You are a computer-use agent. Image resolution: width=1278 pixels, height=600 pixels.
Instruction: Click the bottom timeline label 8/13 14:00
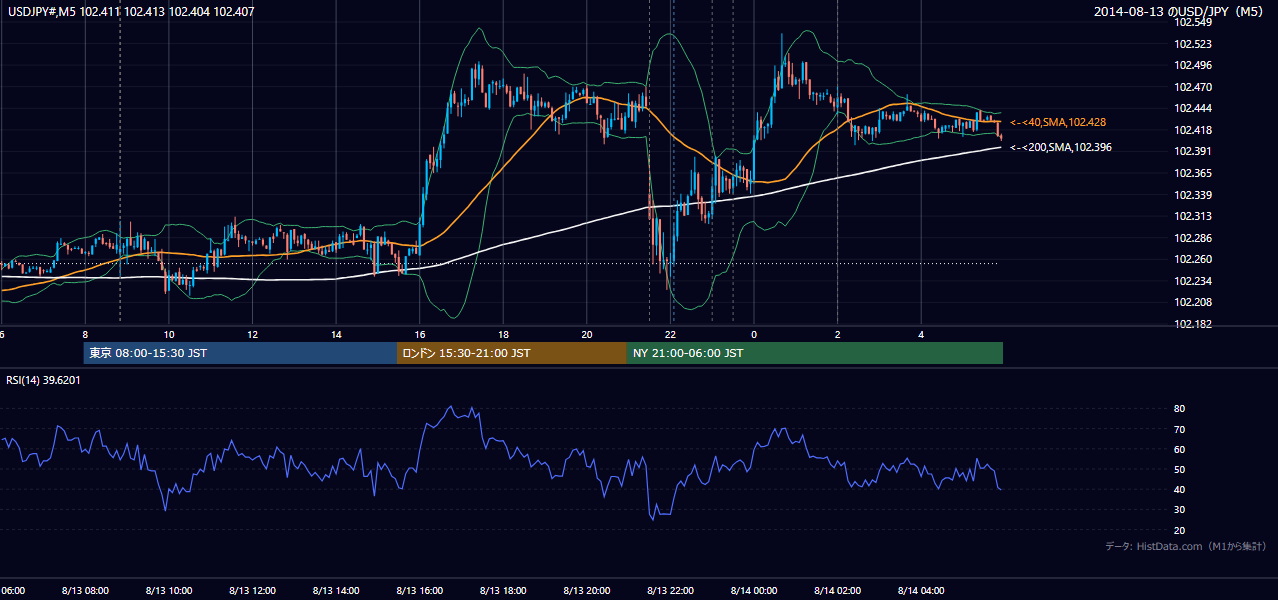click(336, 590)
